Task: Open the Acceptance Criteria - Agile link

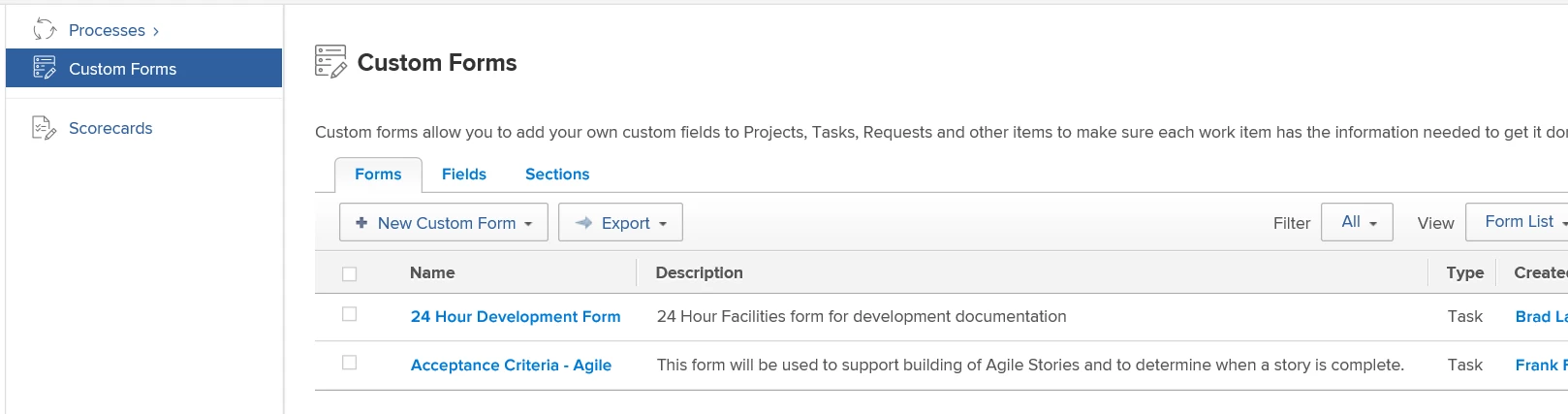Action: (x=511, y=366)
